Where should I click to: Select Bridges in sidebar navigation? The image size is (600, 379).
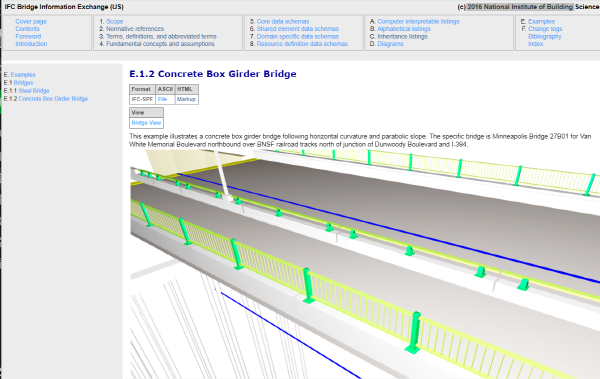[23, 83]
